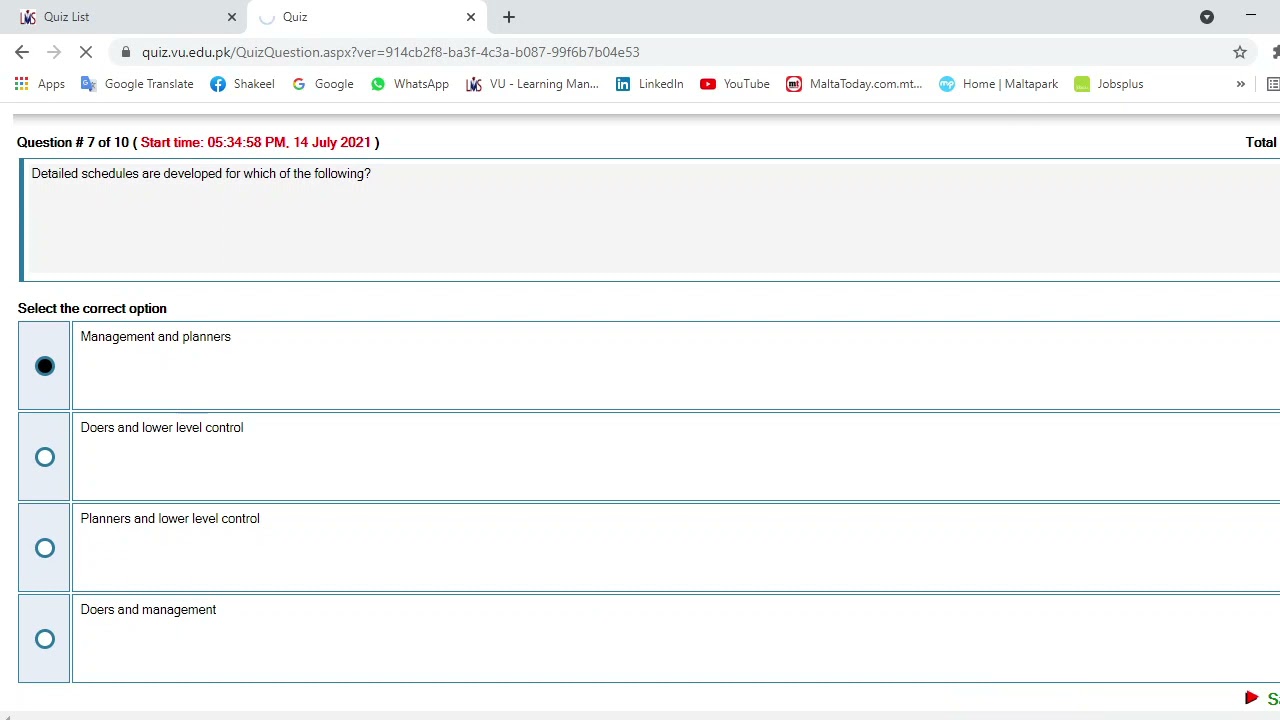Click the Question # 7 of 10 label
Viewport: 1280px width, 720px height.
[x=73, y=143]
